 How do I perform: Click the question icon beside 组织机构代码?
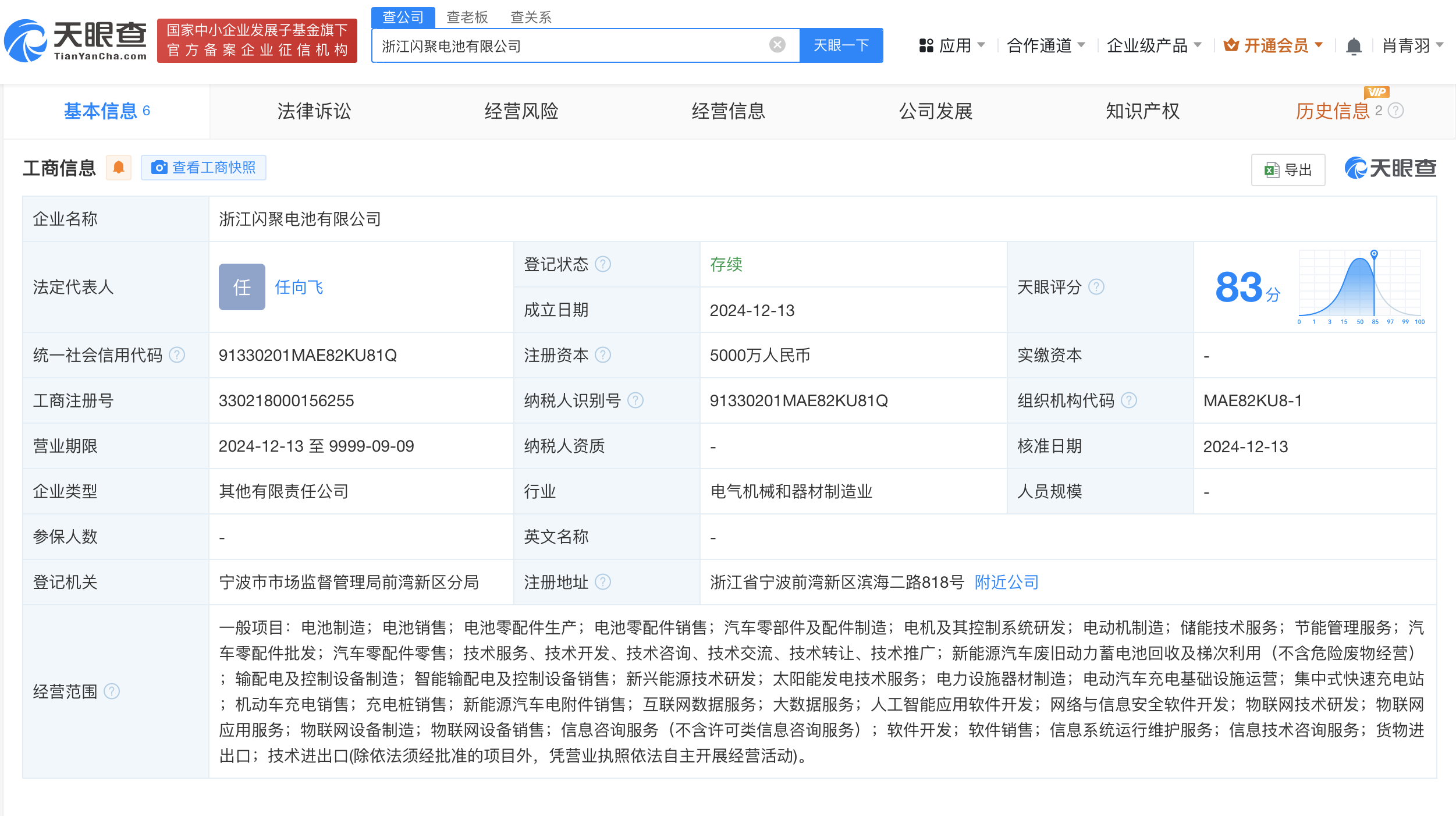pos(1129,400)
